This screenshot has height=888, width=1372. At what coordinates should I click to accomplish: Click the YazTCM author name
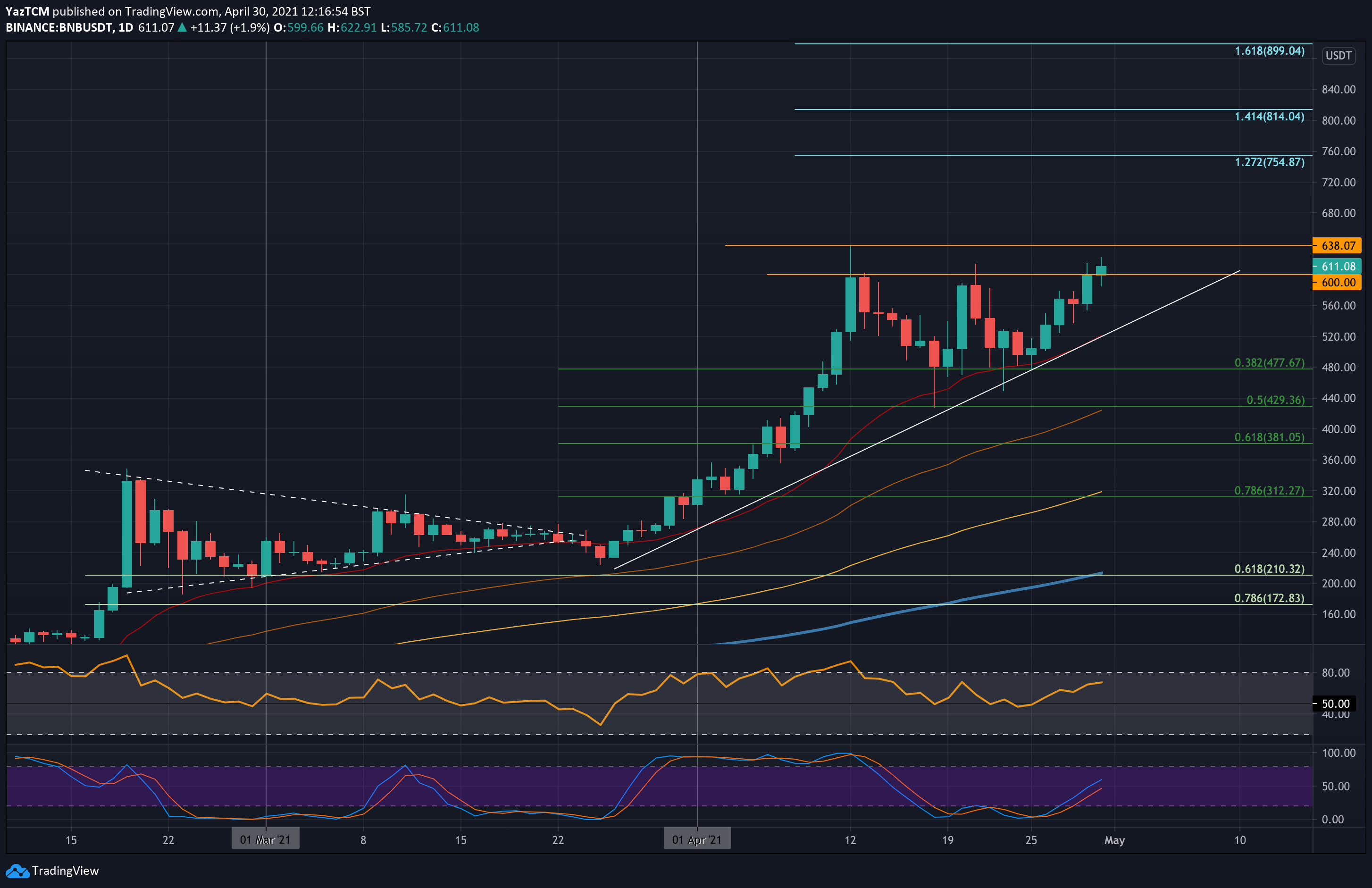click(x=27, y=11)
